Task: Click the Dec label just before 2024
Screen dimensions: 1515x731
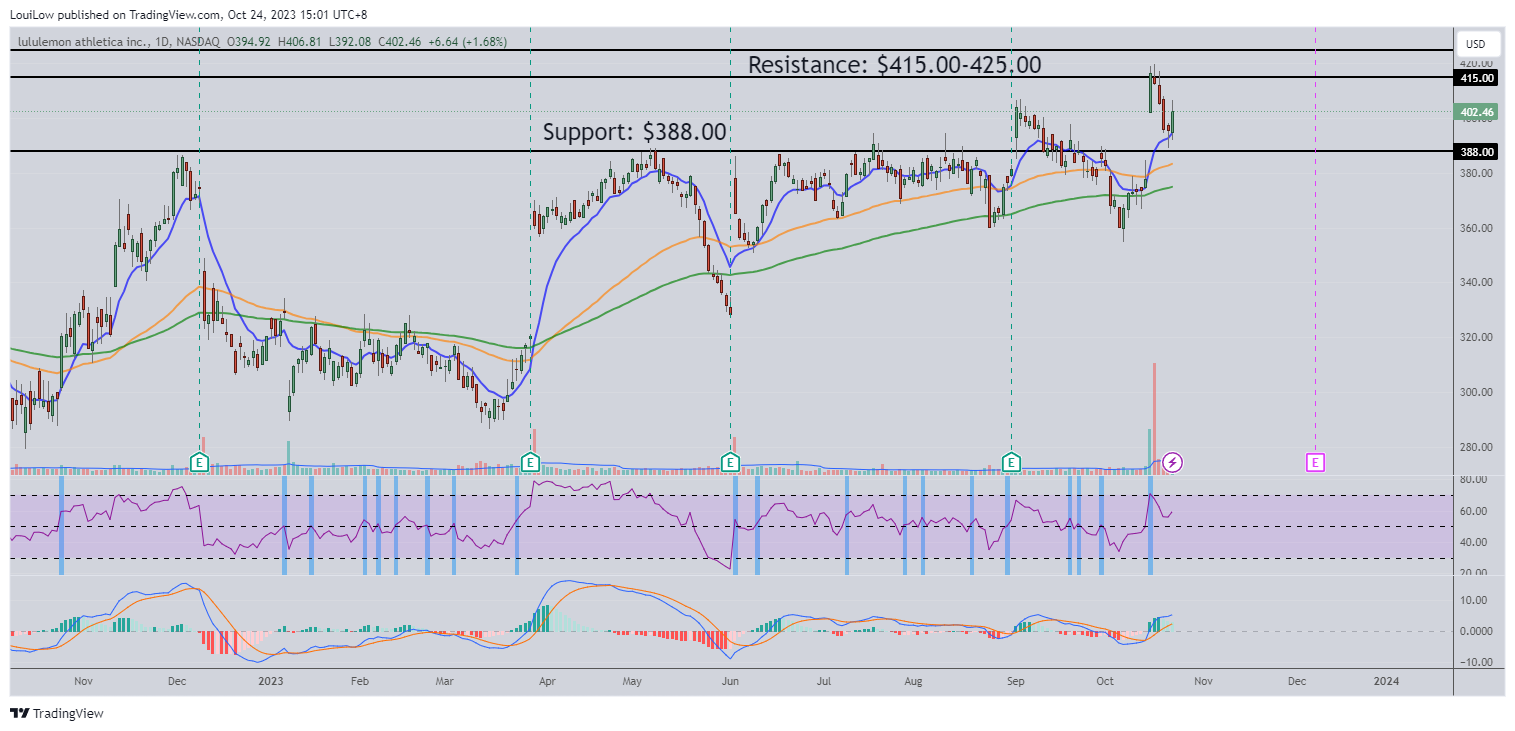Action: click(x=1296, y=681)
